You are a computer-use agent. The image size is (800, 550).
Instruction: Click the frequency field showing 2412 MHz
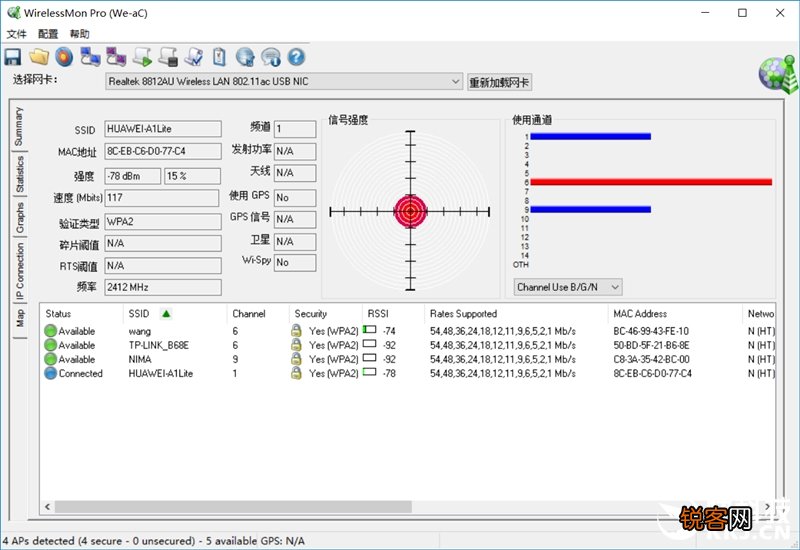click(x=163, y=287)
